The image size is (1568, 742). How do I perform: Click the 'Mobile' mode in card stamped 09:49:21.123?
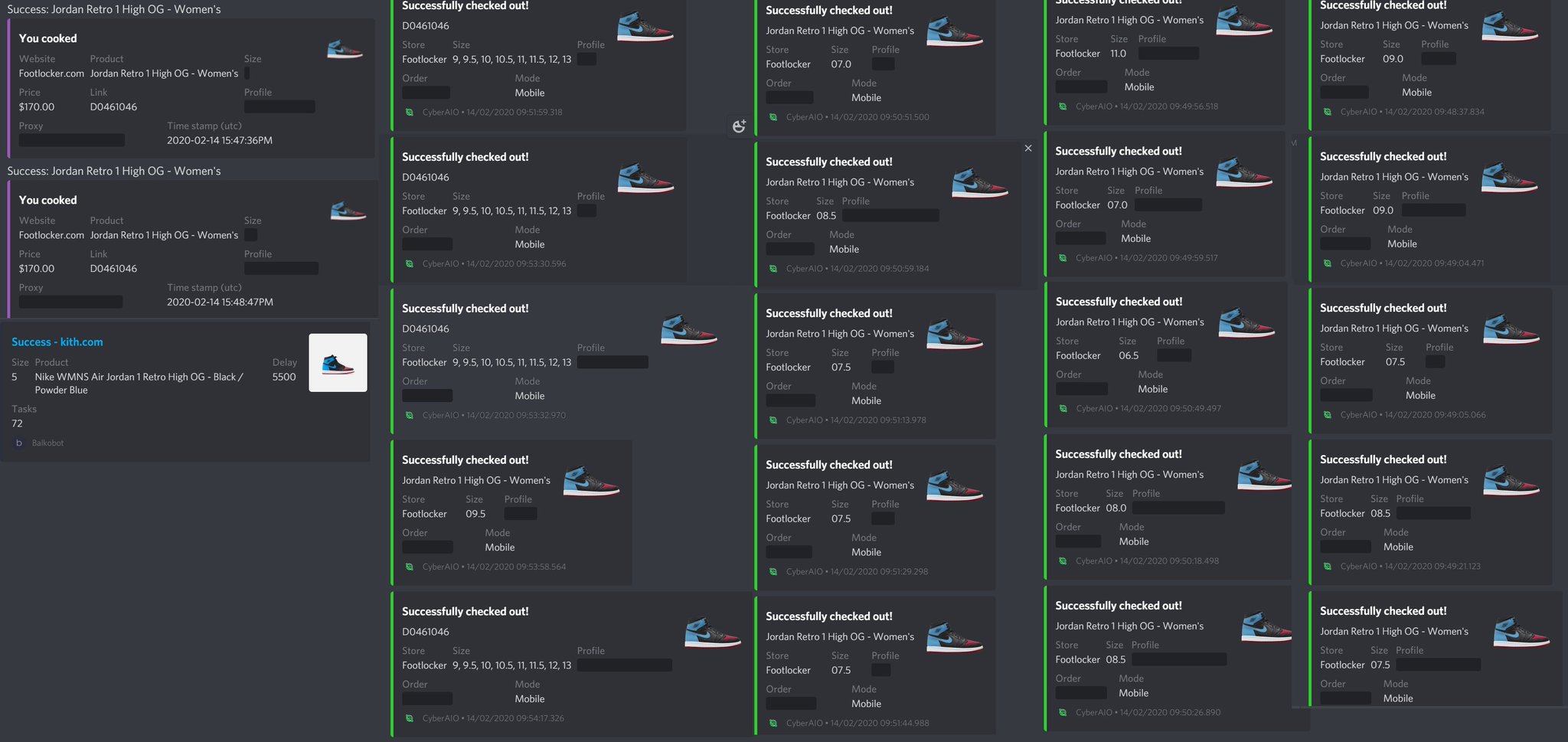point(1398,548)
